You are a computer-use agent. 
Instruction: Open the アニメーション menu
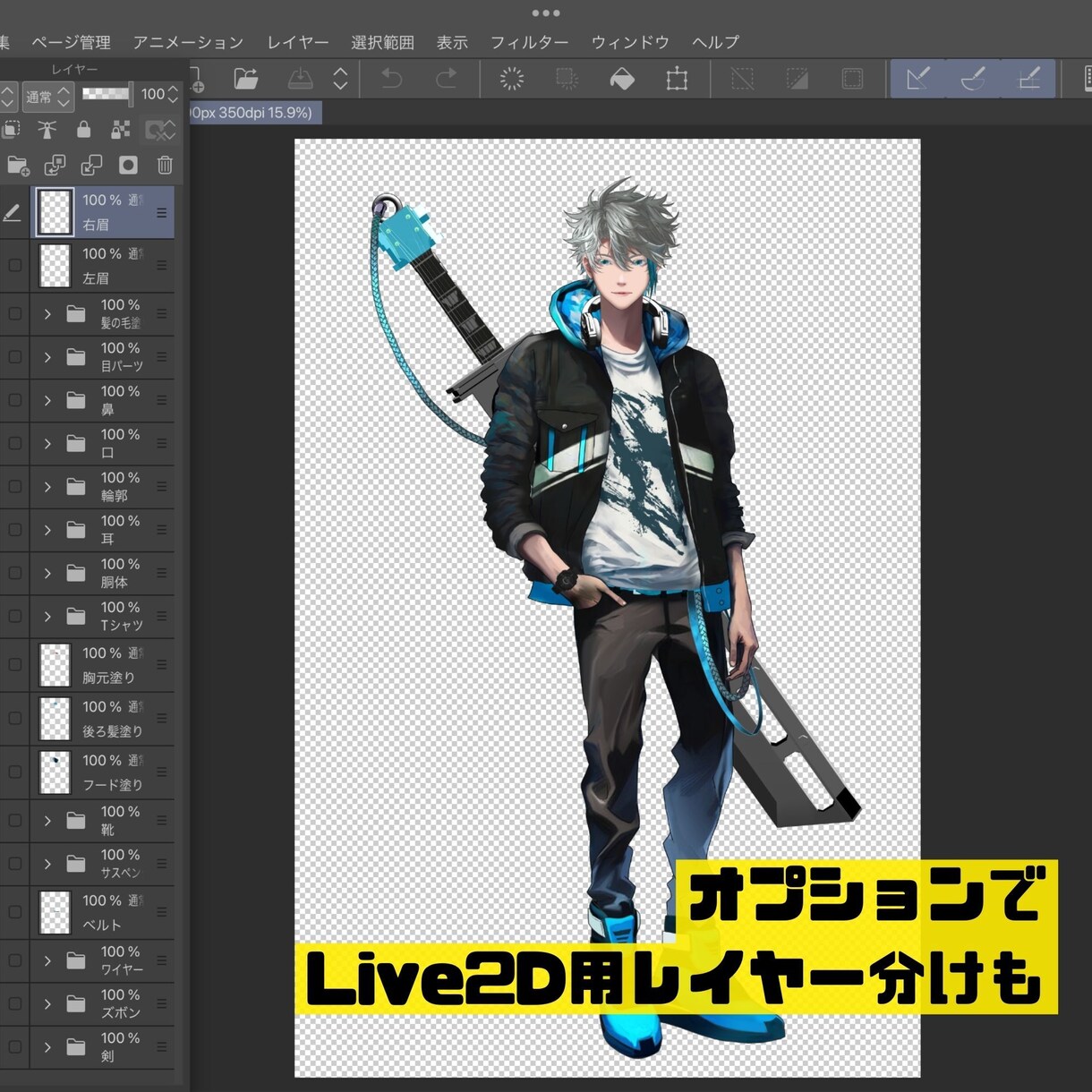point(188,42)
